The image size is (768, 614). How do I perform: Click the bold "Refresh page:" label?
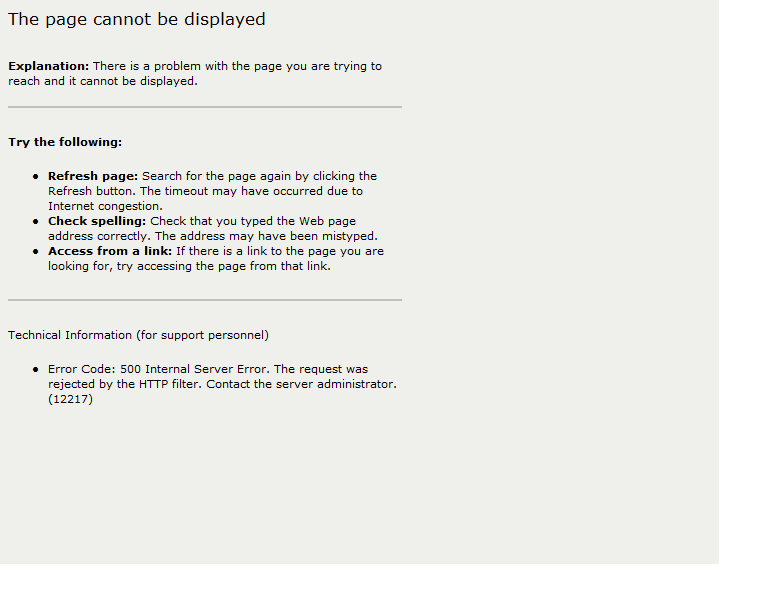tap(93, 176)
